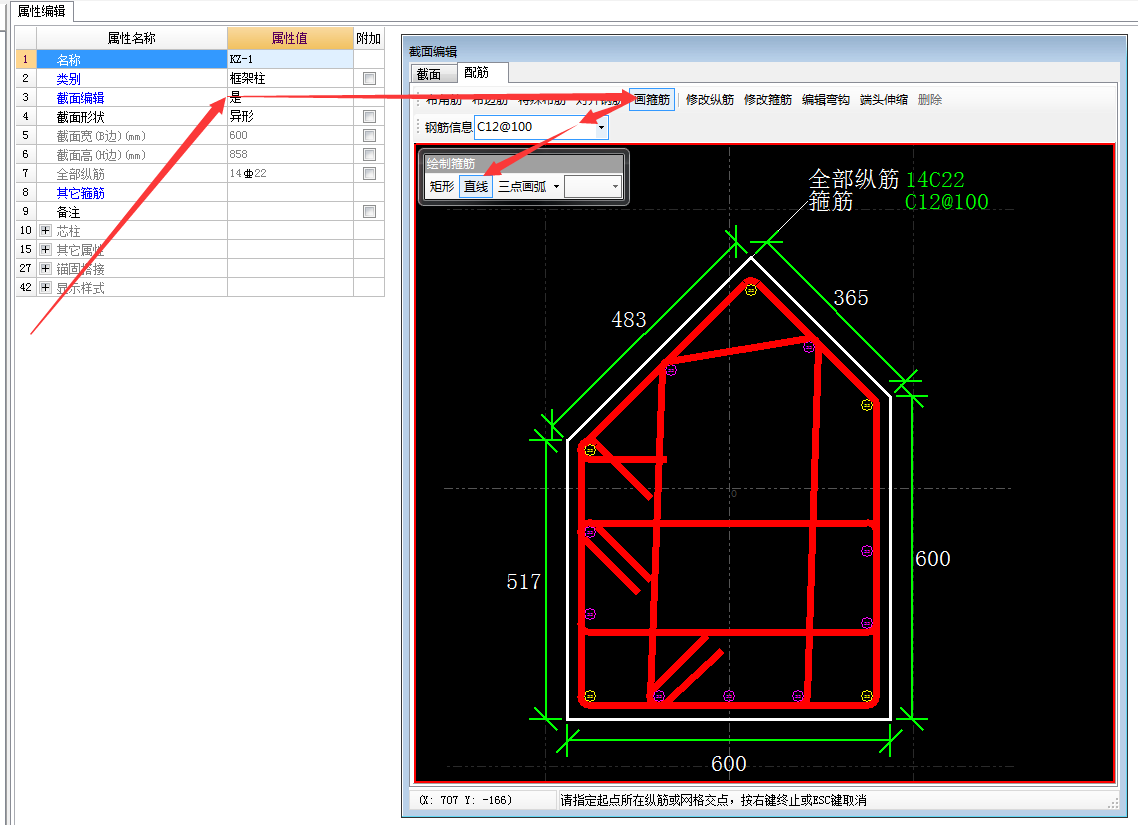Click the status bar coordinate readout
The image size is (1138, 825).
(x=465, y=800)
